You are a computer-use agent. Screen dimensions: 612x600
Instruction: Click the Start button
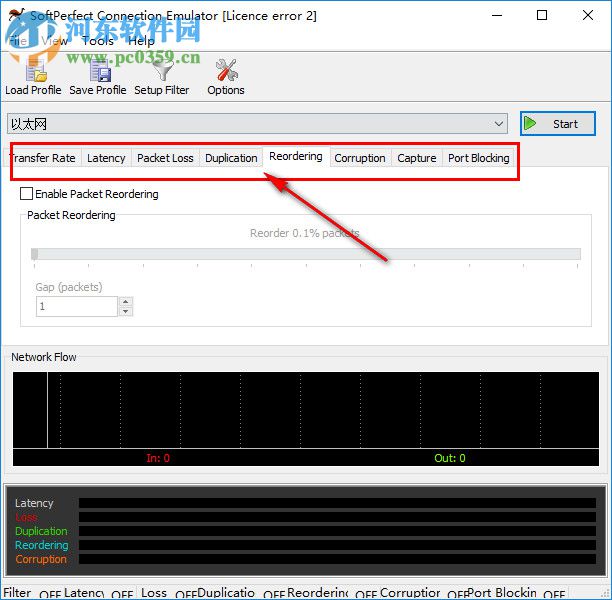coord(558,124)
